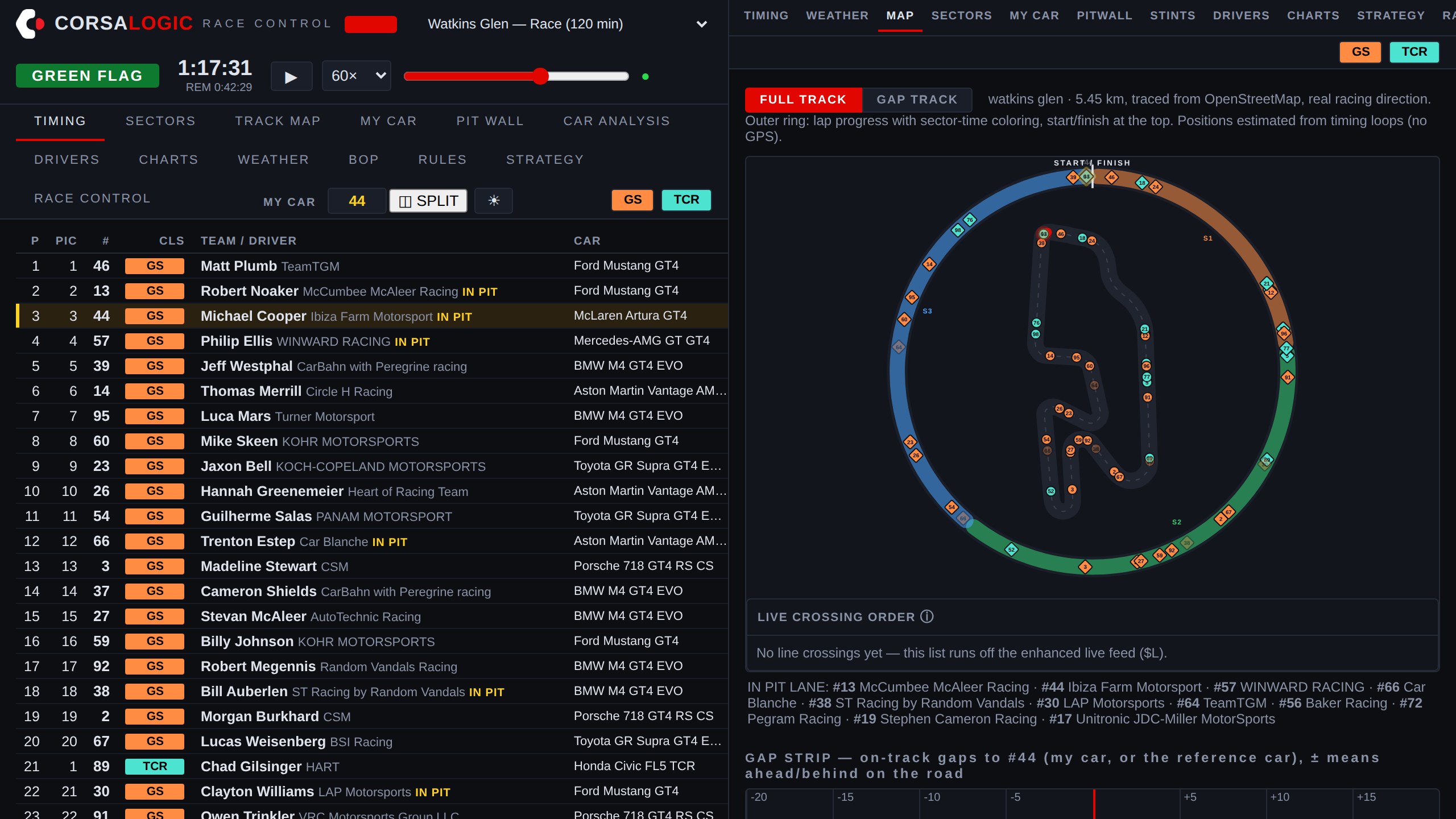1456x819 pixels.
Task: Open PIT WALL tab in left panel
Action: coord(490,121)
